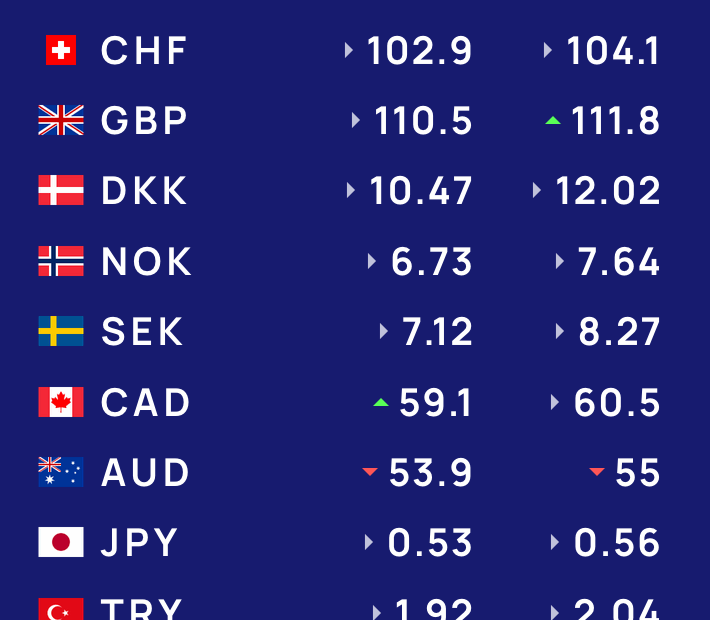The image size is (710, 620).
Task: Click the JPY rate 0.53
Action: (430, 543)
